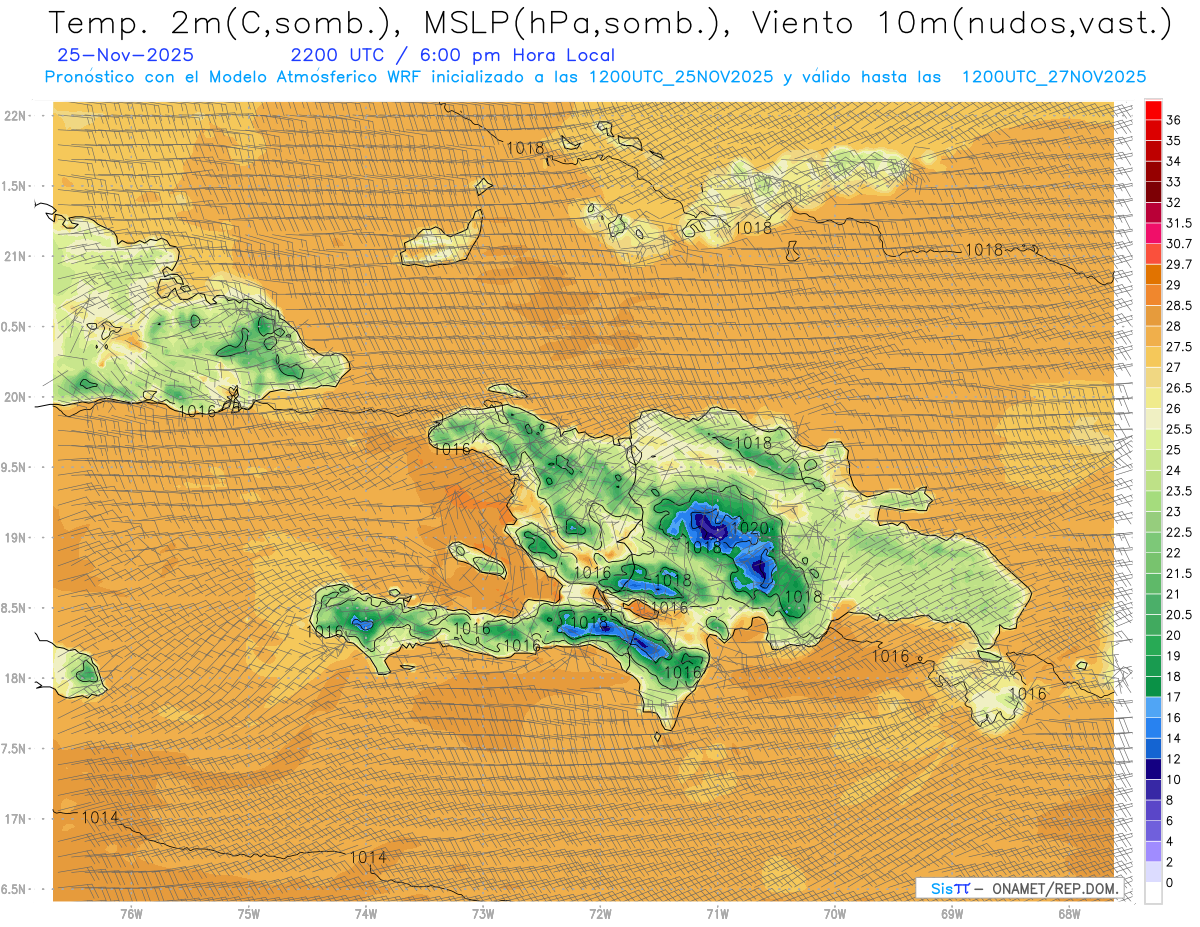Click the brightest red swatch atop the color scale
The width and height of the screenshot is (1200, 927).
coord(1153,109)
